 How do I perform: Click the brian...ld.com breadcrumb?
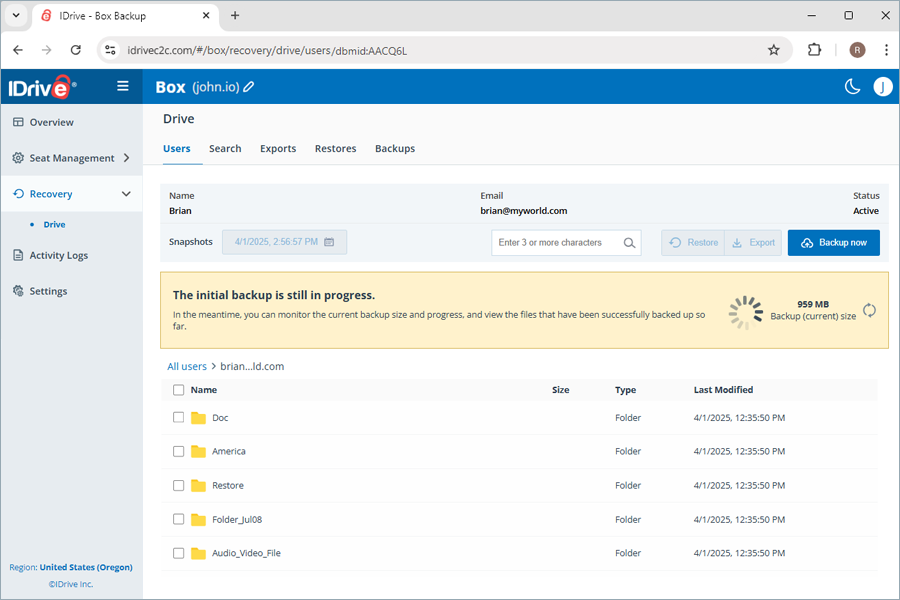[x=252, y=366]
